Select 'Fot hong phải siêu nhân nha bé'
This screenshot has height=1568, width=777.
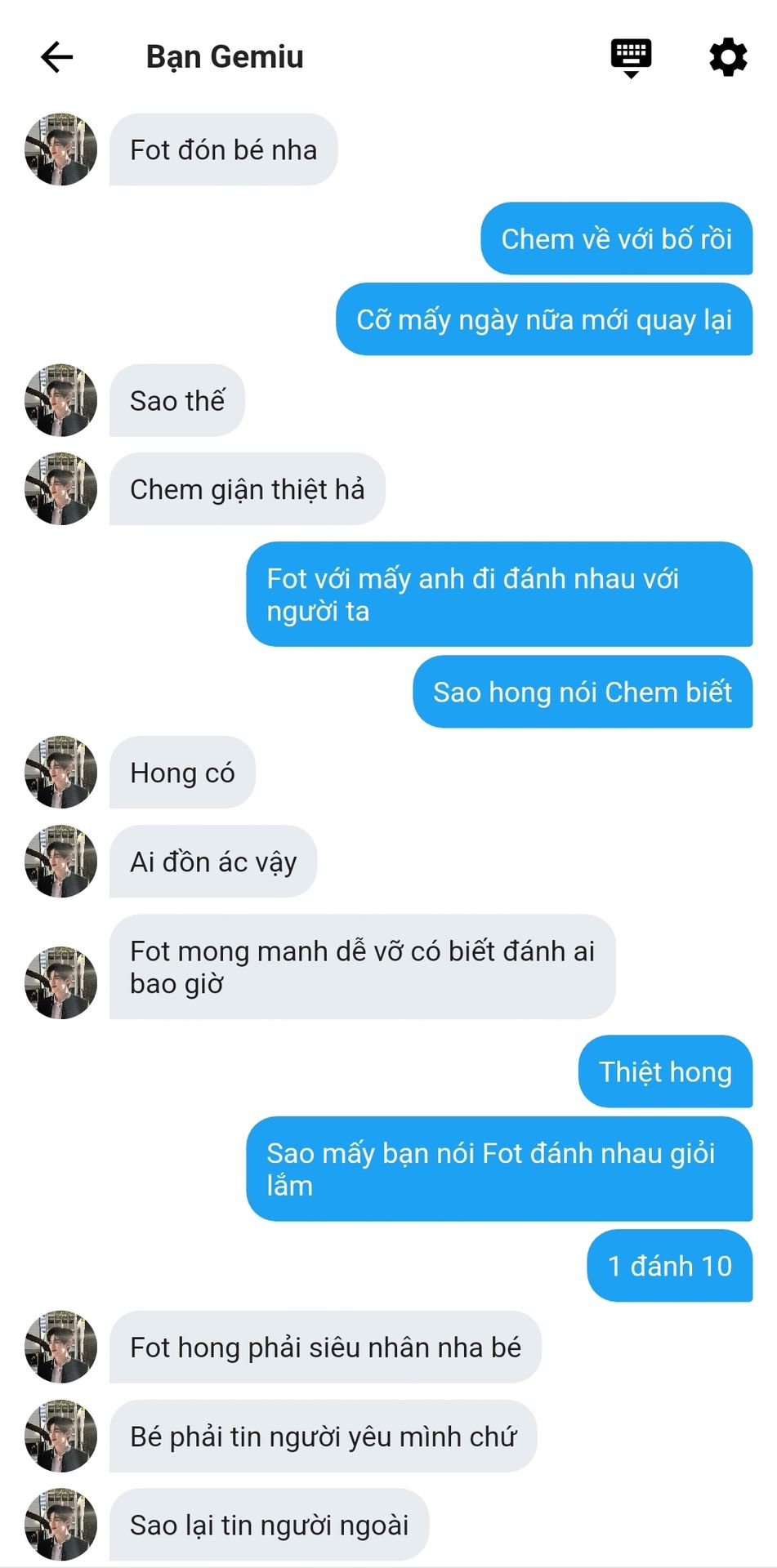[325, 1347]
